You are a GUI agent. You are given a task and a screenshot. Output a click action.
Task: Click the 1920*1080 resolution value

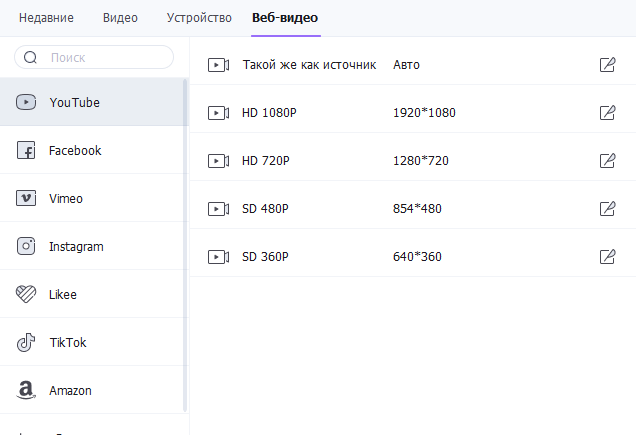point(424,112)
